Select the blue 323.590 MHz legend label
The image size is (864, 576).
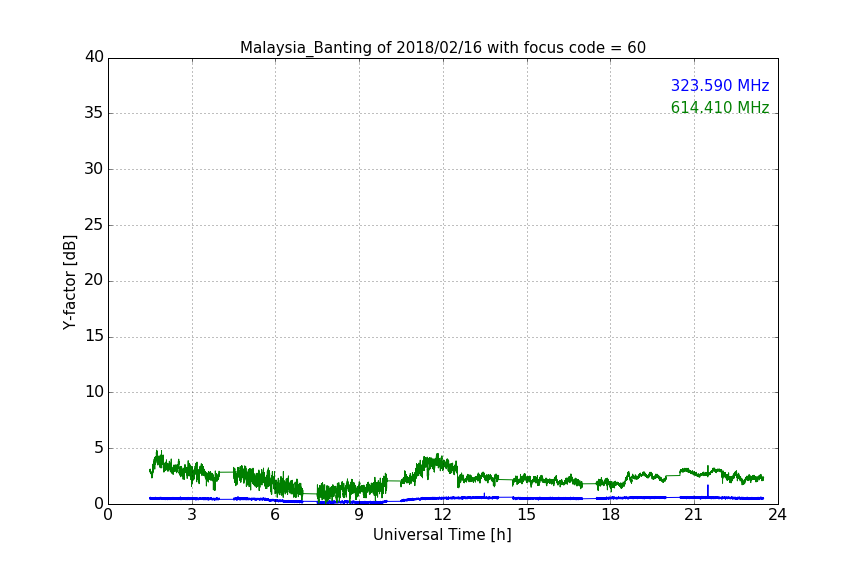pyautogui.click(x=720, y=86)
